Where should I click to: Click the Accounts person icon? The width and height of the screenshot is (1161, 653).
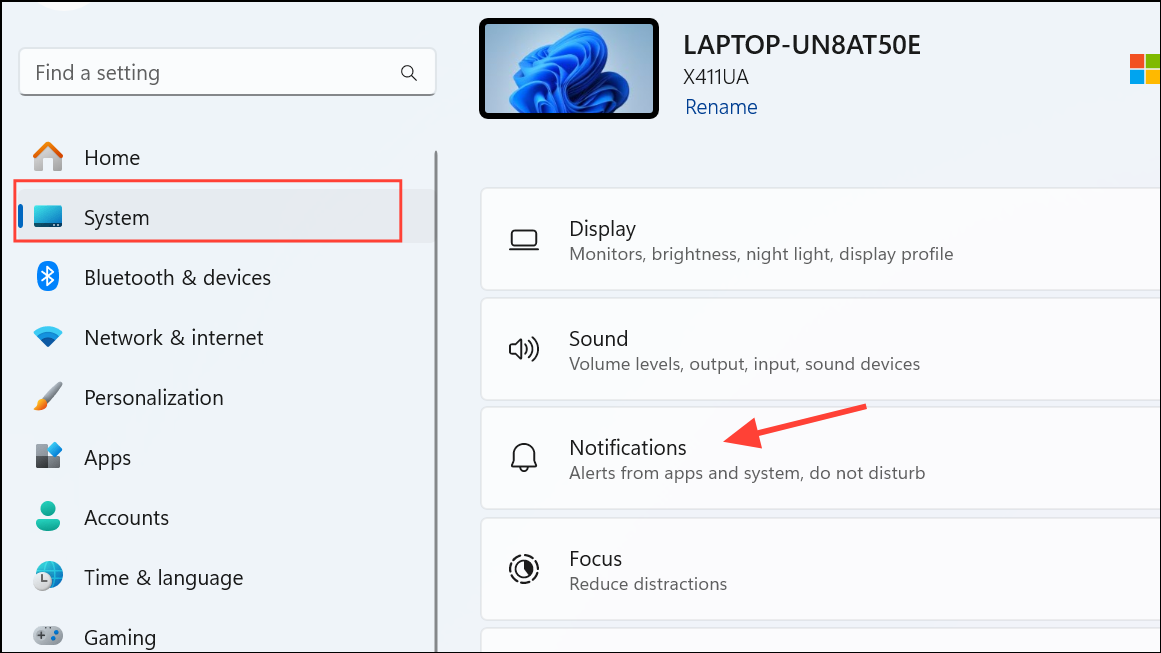48,517
